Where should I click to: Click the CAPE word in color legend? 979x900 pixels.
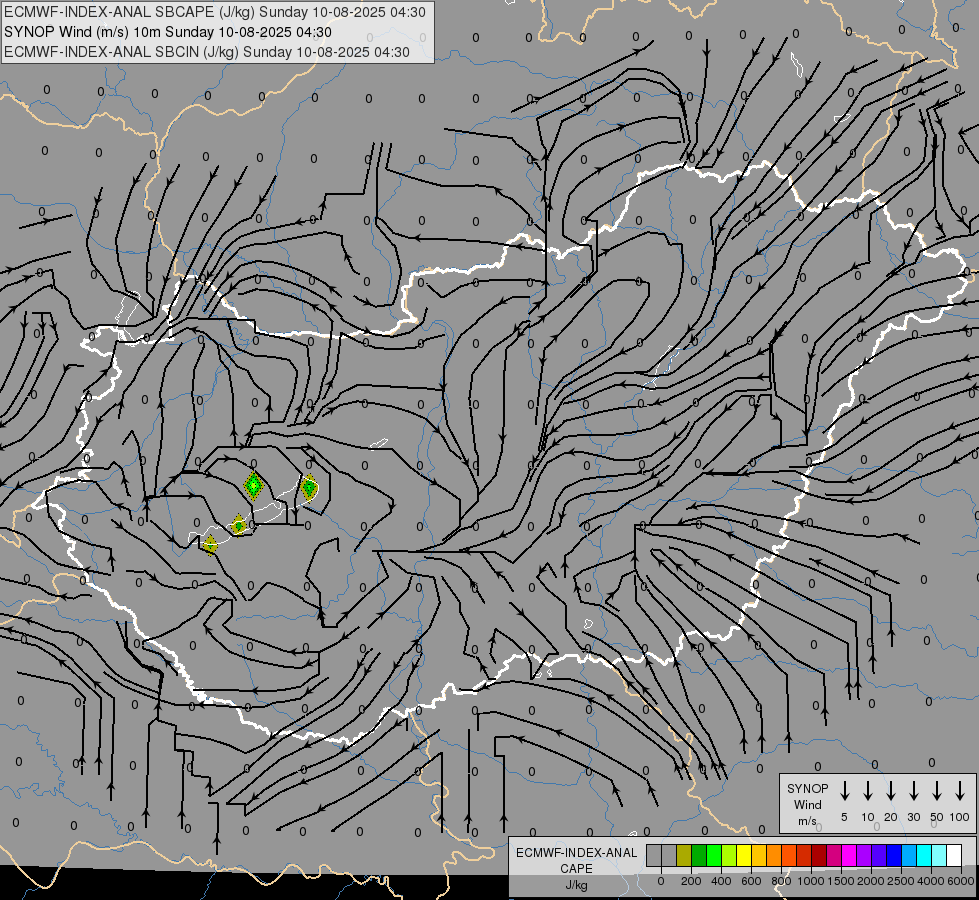576,868
